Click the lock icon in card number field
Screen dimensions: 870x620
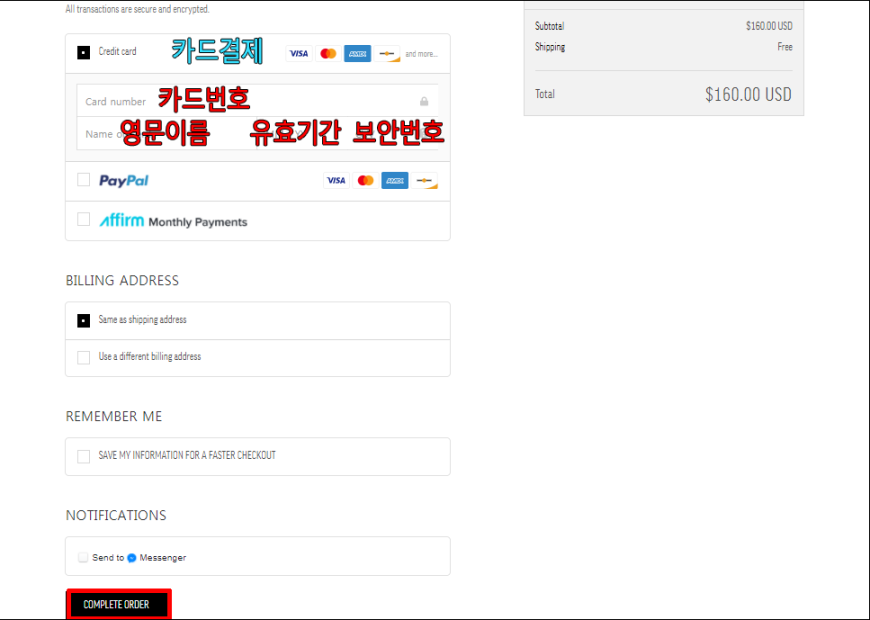[424, 101]
